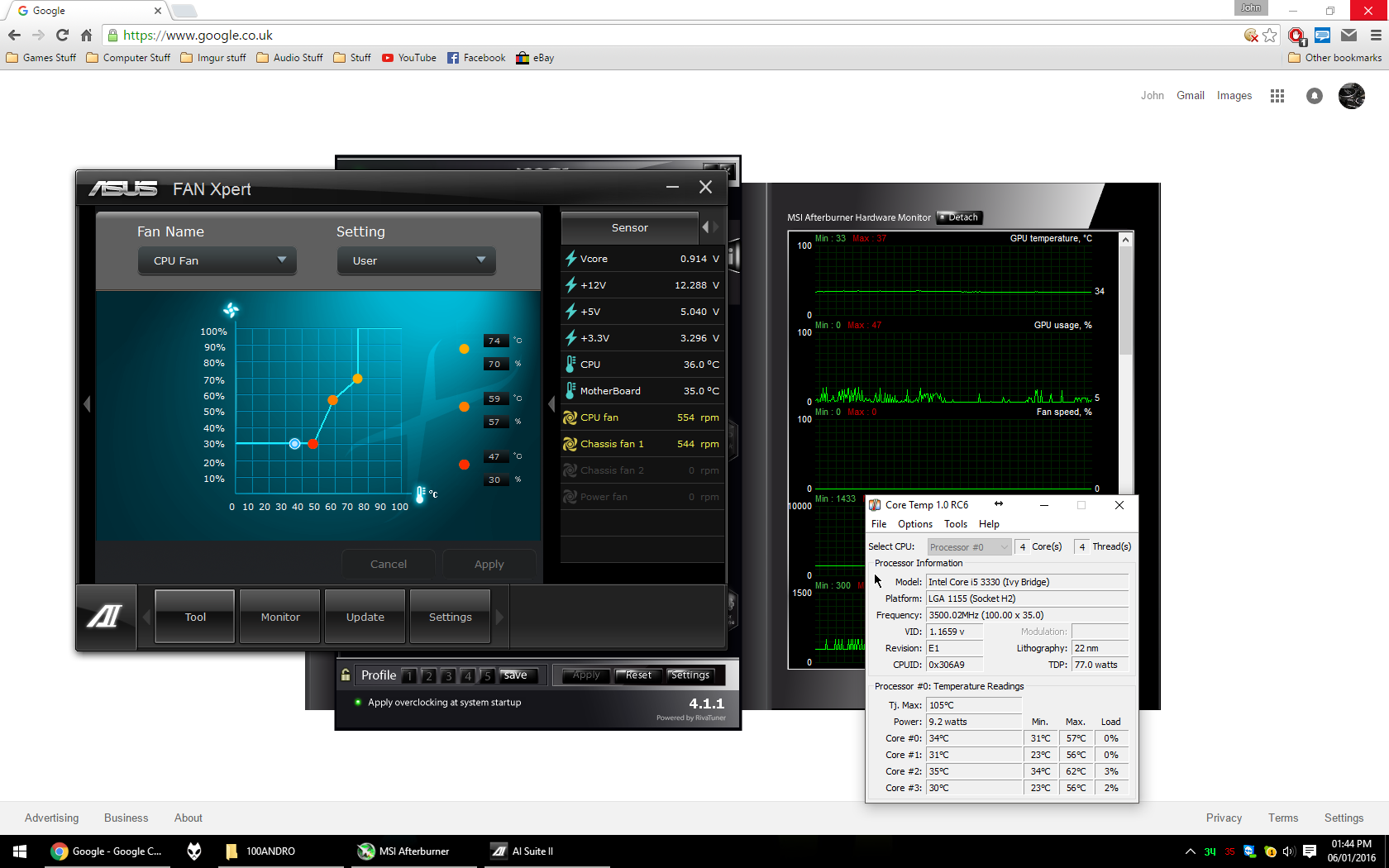1389x868 pixels.
Task: Save the MSI Afterburner profile
Action: pos(515,675)
